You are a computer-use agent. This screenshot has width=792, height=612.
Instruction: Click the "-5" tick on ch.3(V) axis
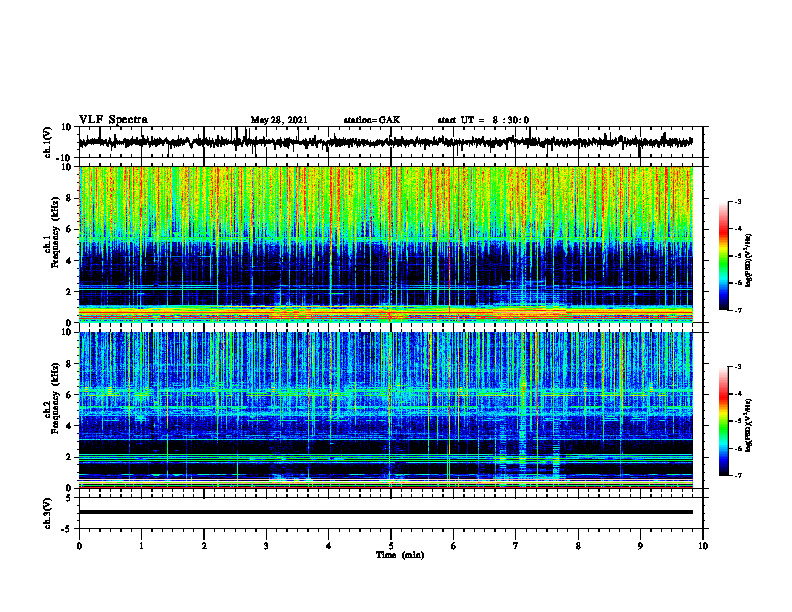coord(68,529)
